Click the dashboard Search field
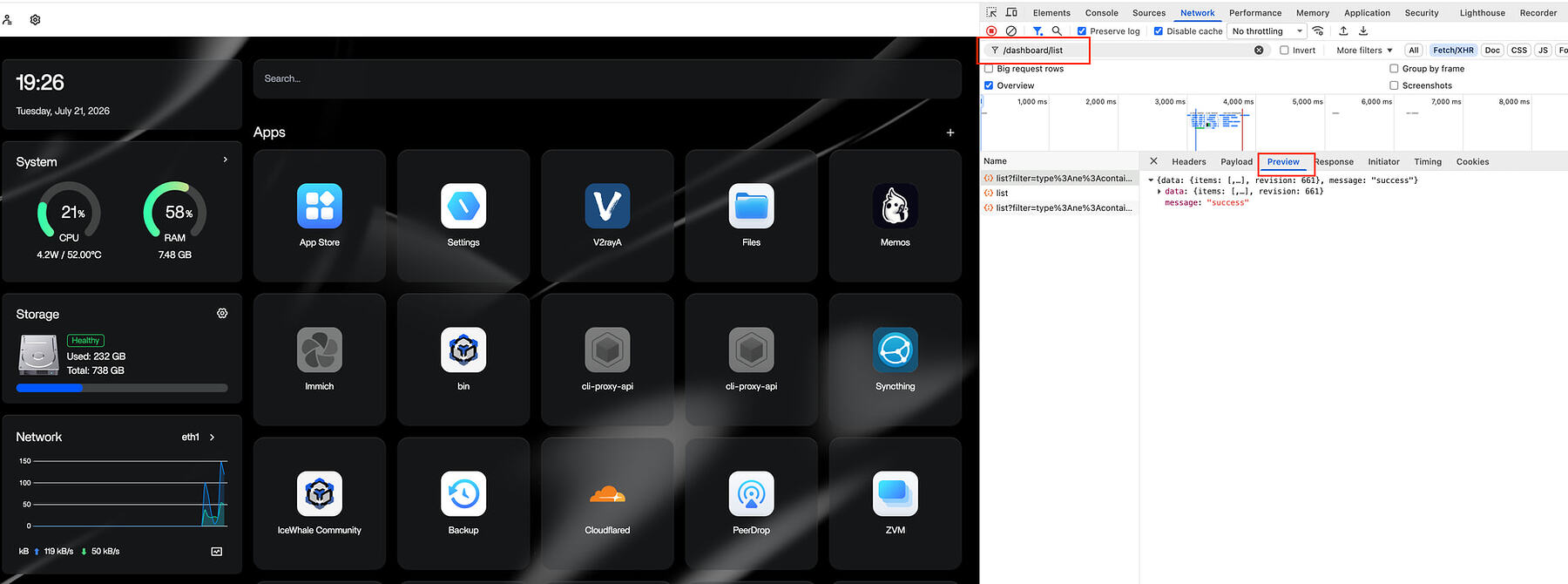The height and width of the screenshot is (584, 1568). coord(607,78)
